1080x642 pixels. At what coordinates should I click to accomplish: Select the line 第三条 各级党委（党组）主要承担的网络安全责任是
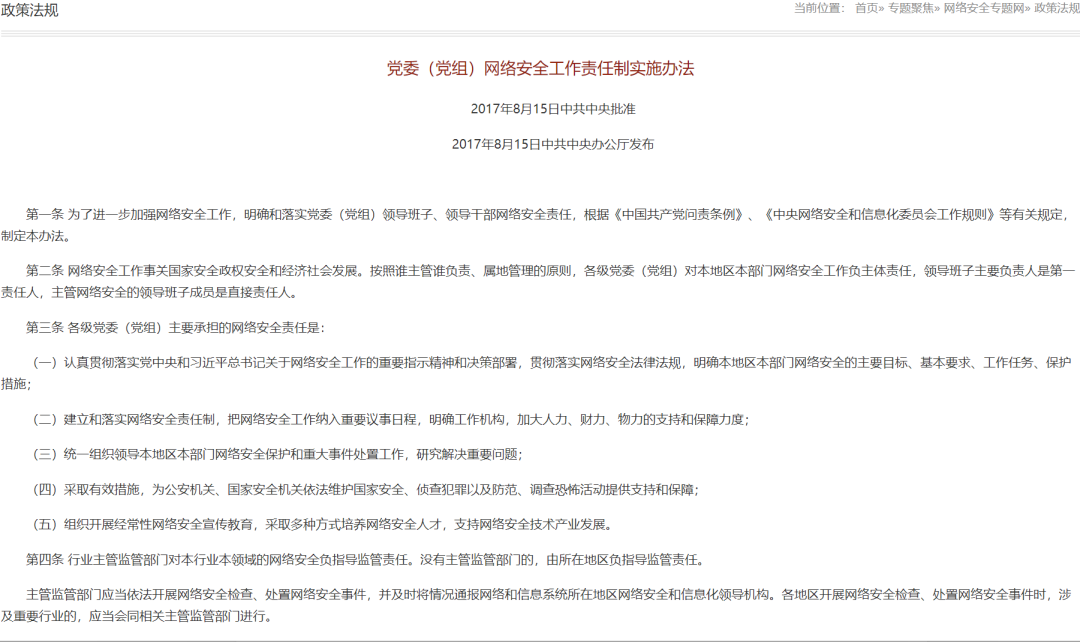[x=175, y=328]
